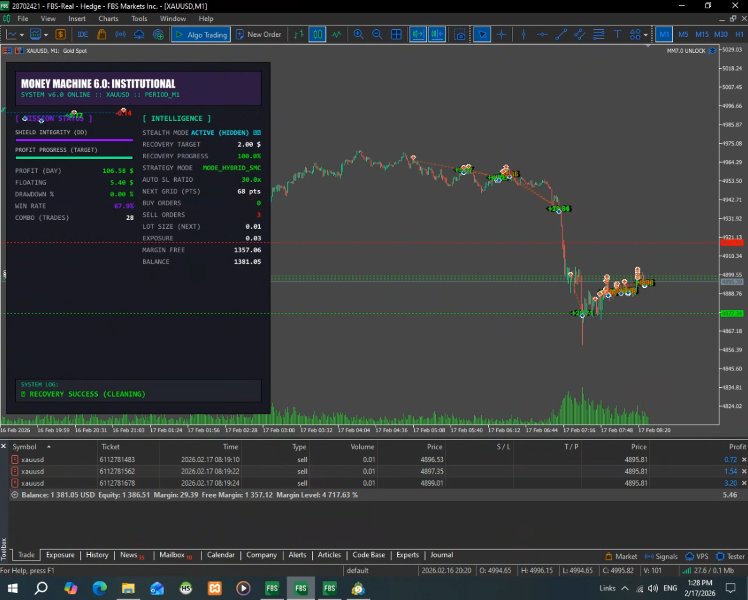748x600 pixels.
Task: Expand the profiles dropdown arrow
Action: click(x=46, y=35)
